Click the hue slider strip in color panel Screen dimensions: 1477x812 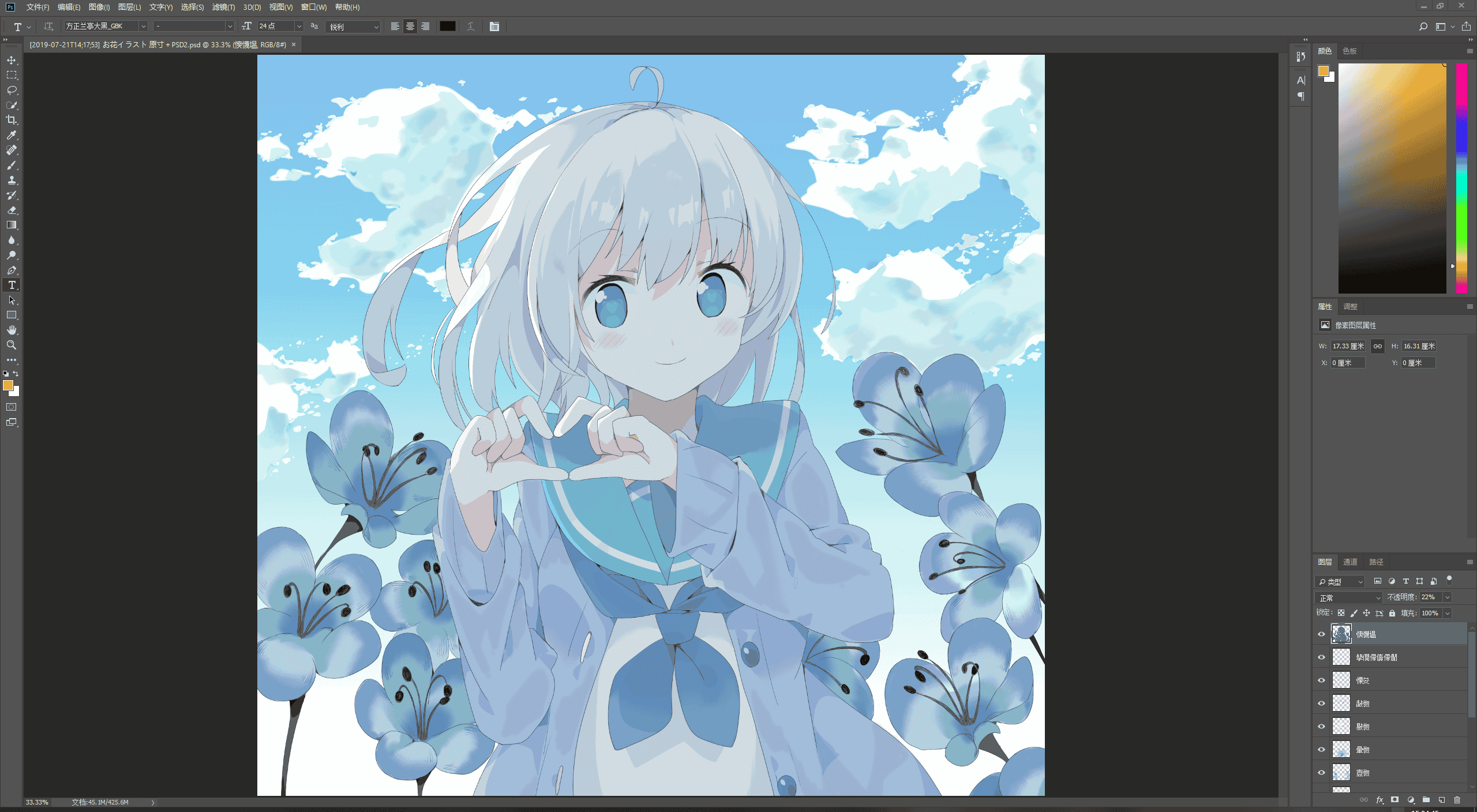(x=1461, y=178)
